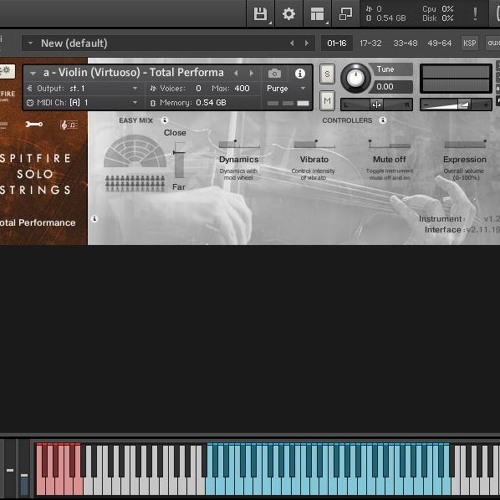This screenshot has height=500, width=500.
Task: Click the Tune label
Action: [x=385, y=69]
